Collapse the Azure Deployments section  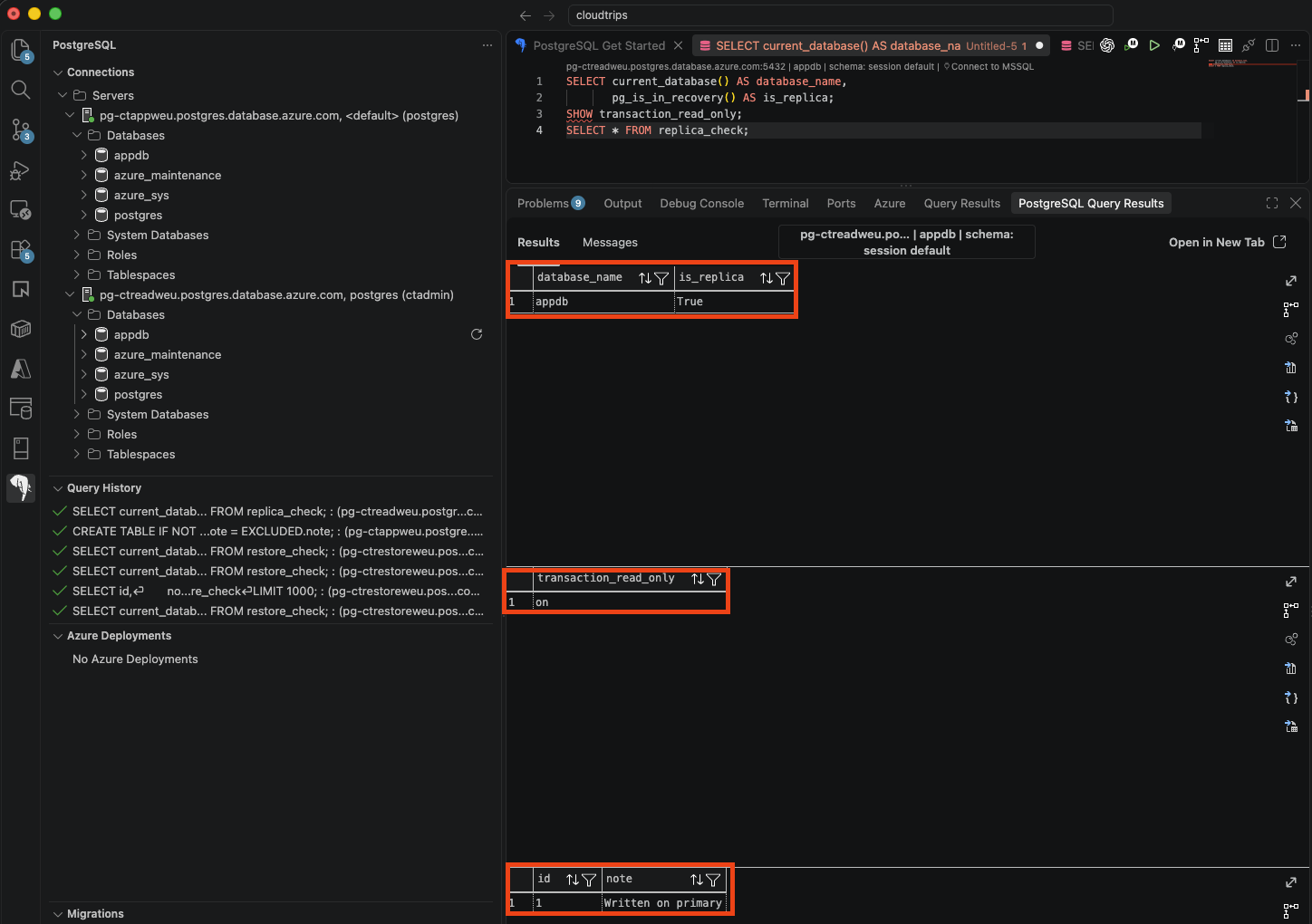[x=58, y=636]
